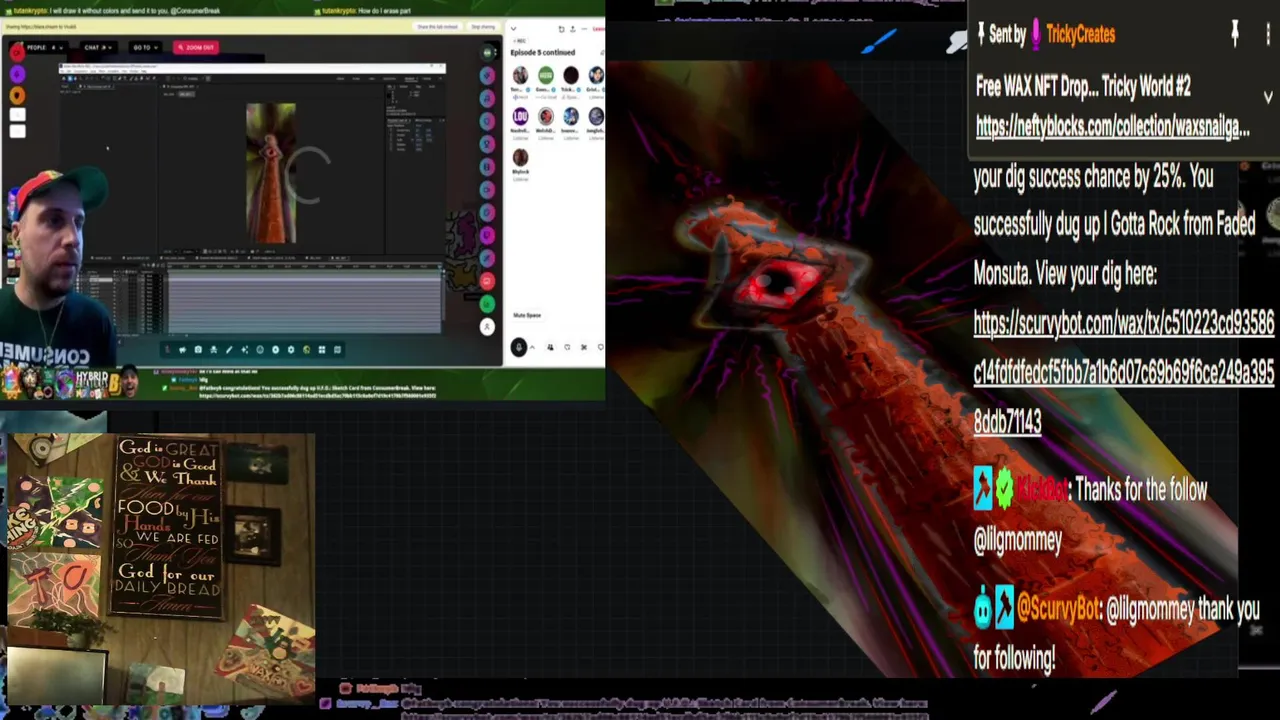Click the red screen icon in right sidebar

[487, 281]
